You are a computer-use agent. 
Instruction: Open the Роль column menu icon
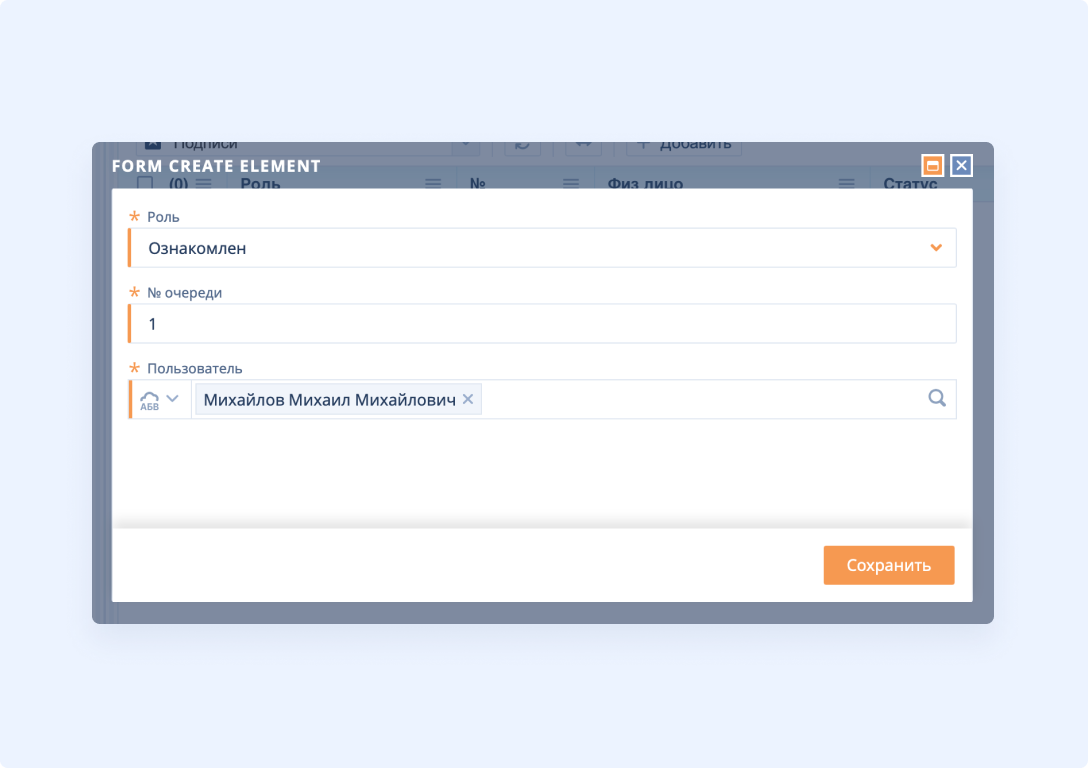pos(433,183)
